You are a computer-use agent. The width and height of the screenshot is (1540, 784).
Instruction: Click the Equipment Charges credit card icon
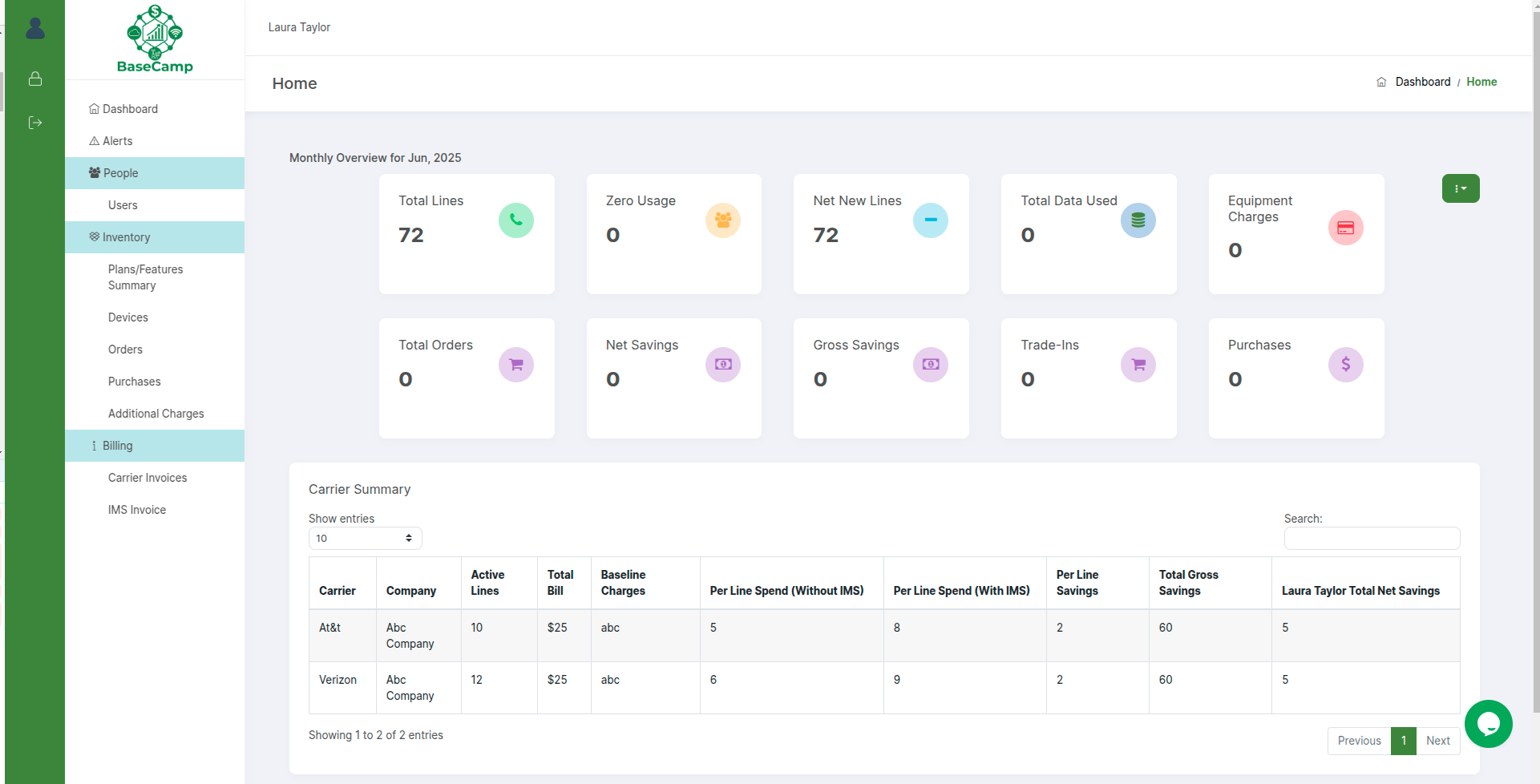coord(1345,228)
